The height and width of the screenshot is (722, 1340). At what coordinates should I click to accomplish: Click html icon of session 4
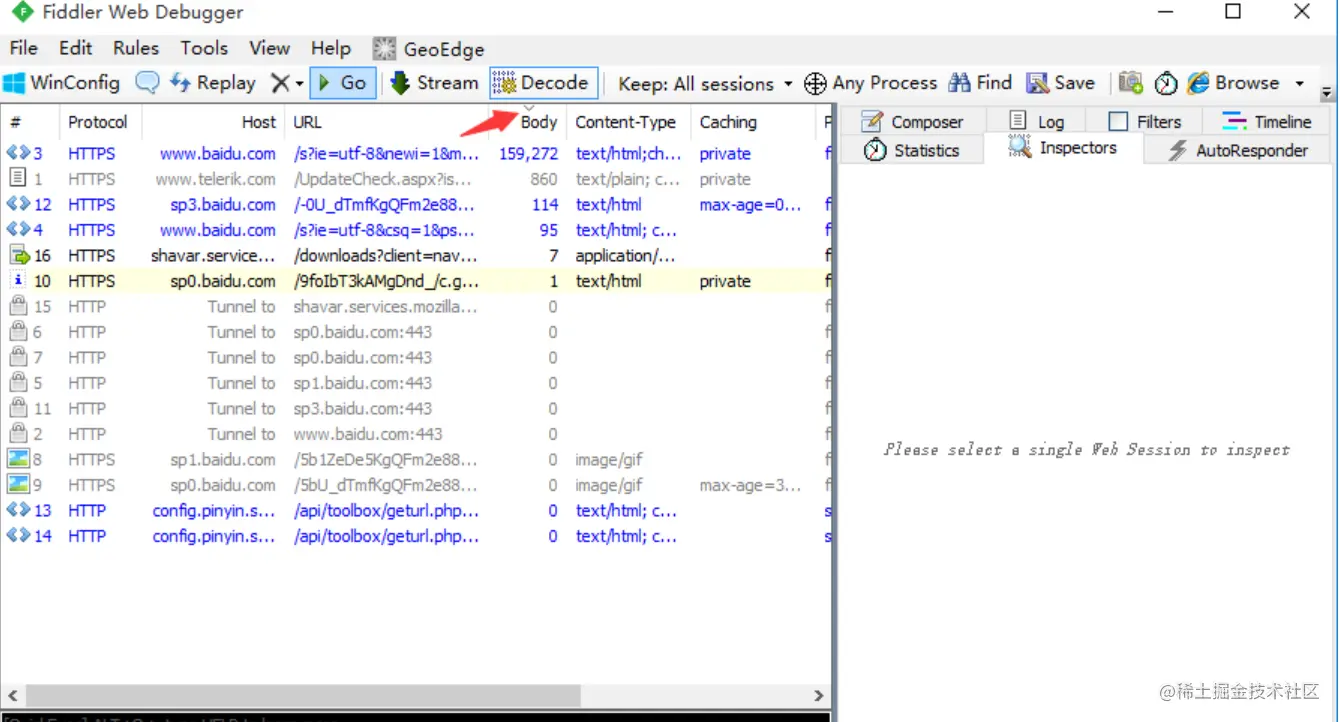(18, 230)
